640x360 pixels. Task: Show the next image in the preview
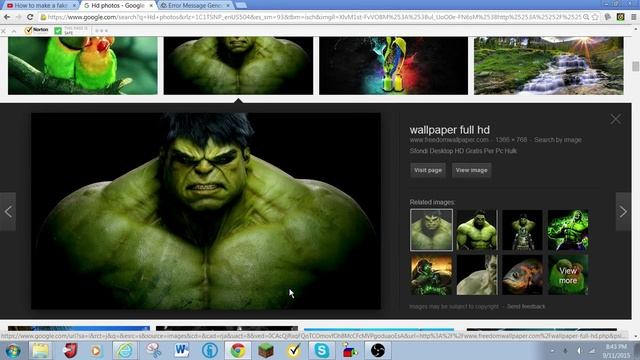pos(623,211)
